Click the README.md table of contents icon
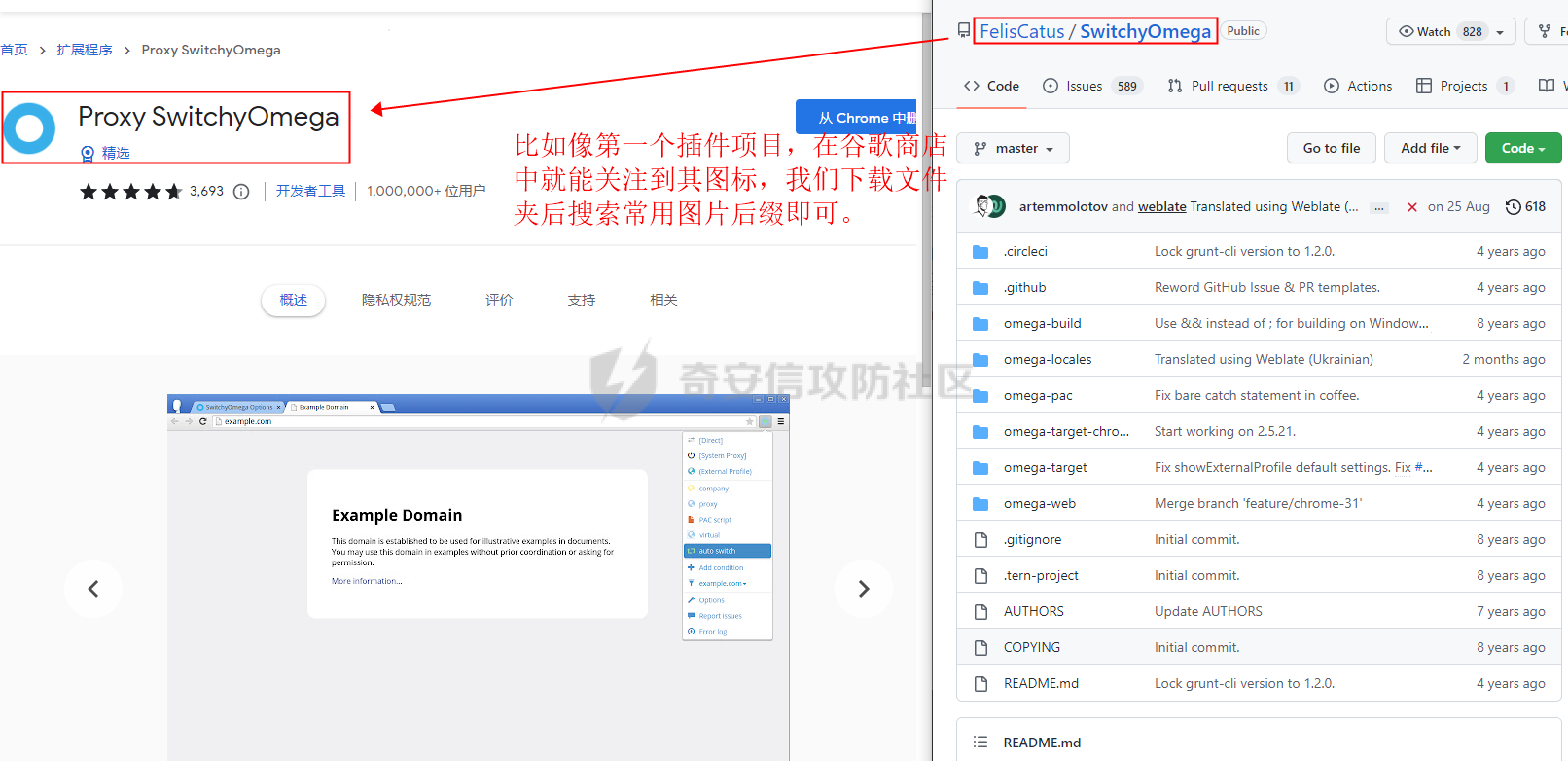This screenshot has width=1568, height=761. coord(980,743)
